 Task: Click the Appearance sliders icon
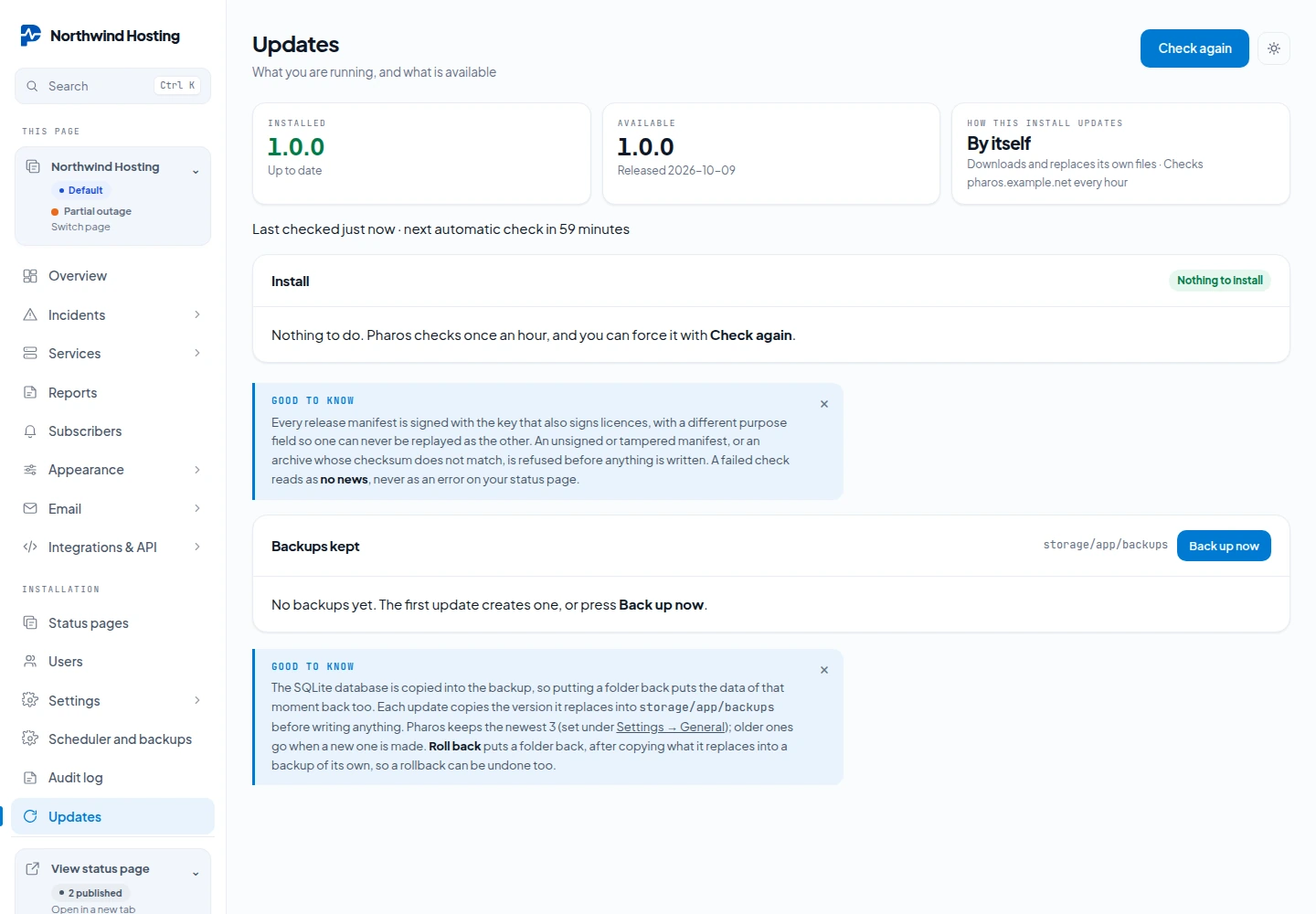pos(30,470)
